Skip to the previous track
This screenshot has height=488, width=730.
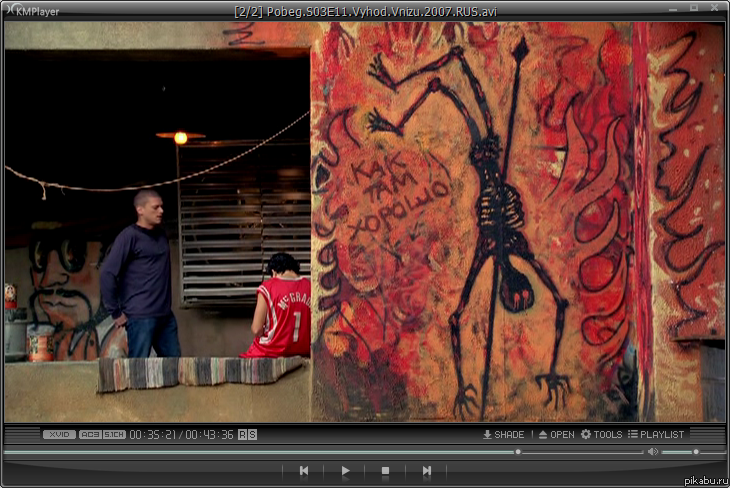click(304, 470)
